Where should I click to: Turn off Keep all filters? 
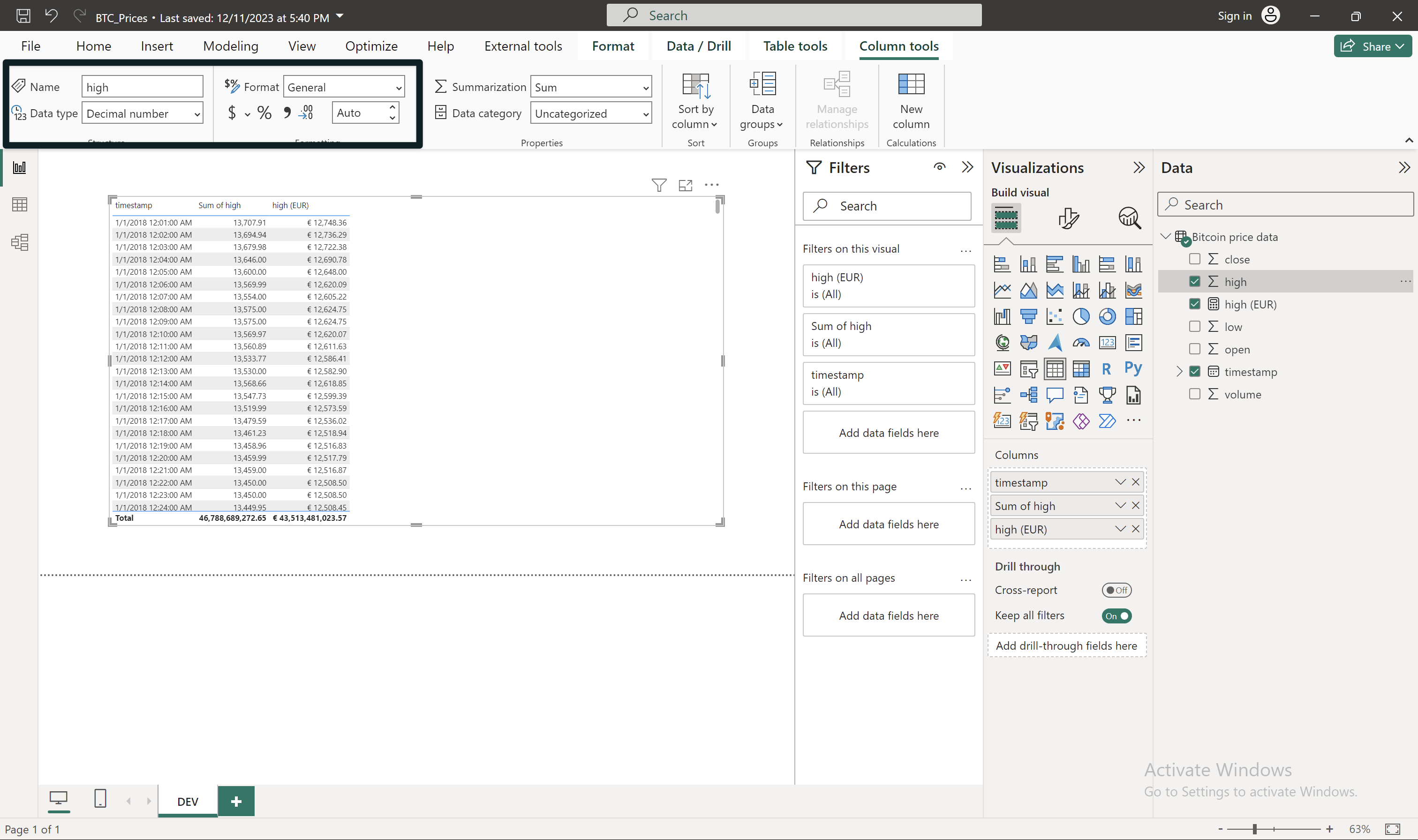[x=1116, y=616]
